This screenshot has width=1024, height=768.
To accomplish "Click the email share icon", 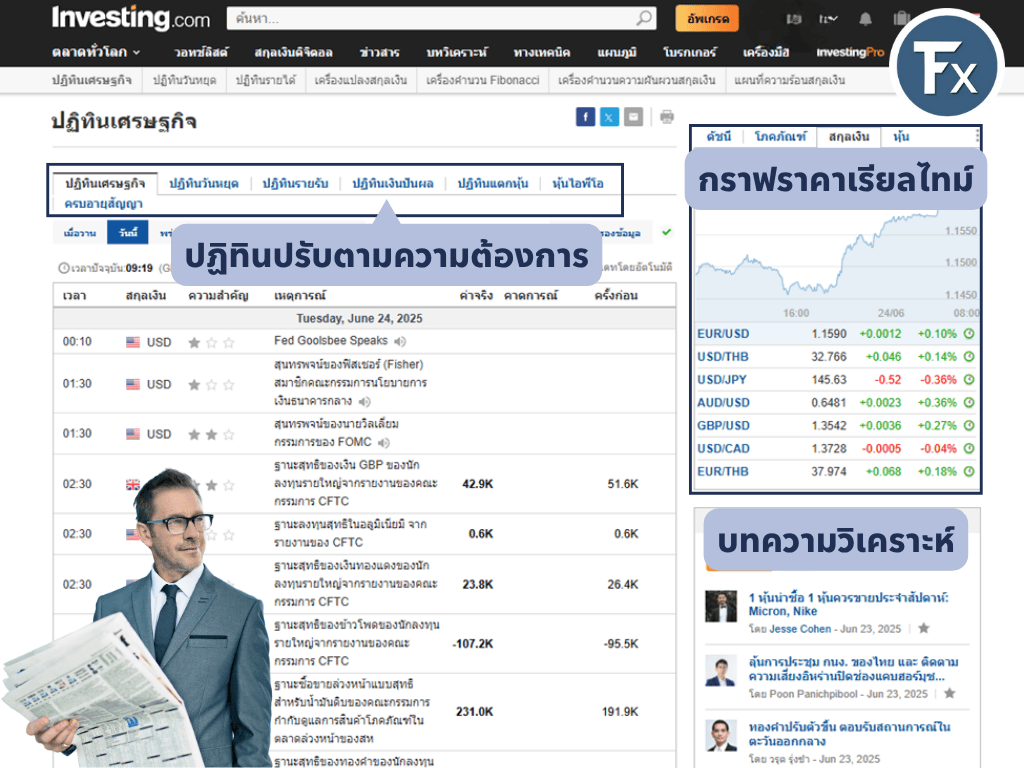I will coord(633,117).
